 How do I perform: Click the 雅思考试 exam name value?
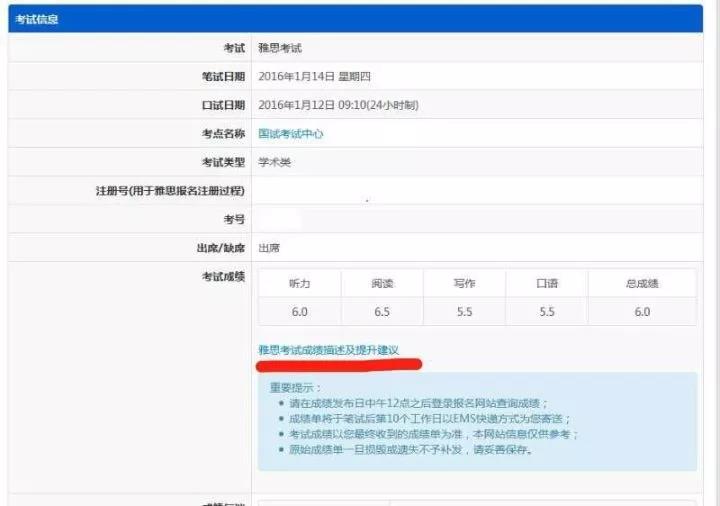(x=279, y=48)
